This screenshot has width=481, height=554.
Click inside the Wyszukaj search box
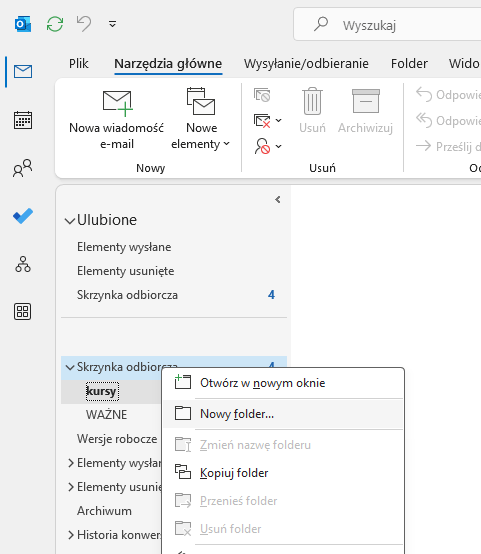(387, 24)
